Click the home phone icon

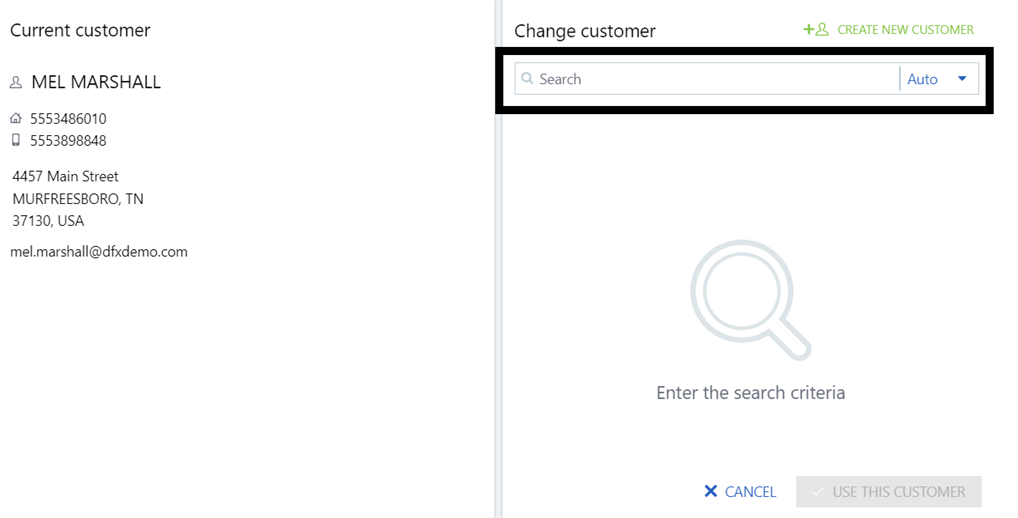16,119
